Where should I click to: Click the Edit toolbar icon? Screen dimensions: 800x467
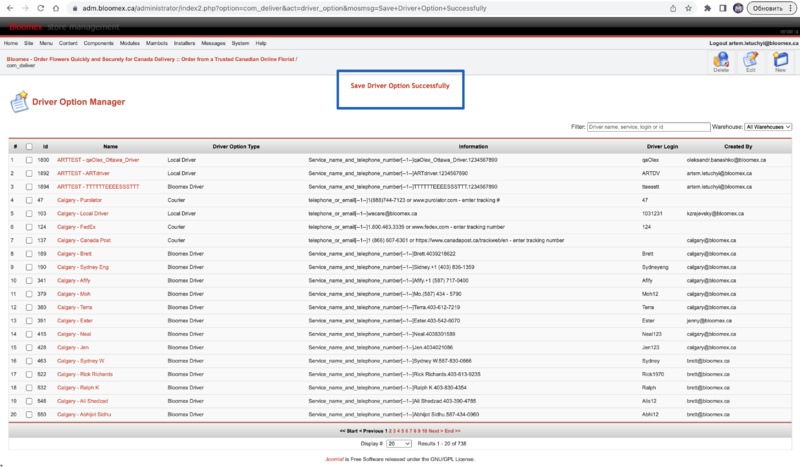click(751, 62)
